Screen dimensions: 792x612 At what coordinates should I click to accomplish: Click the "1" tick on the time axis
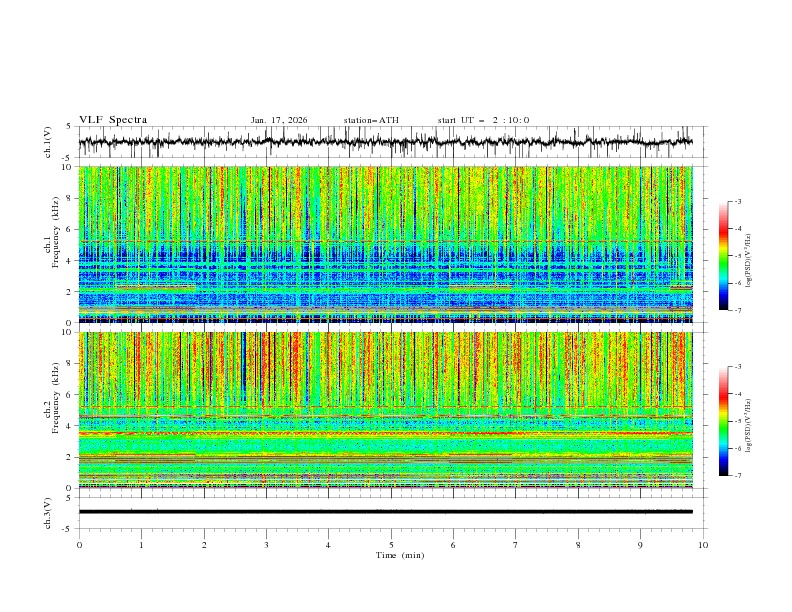(x=141, y=545)
